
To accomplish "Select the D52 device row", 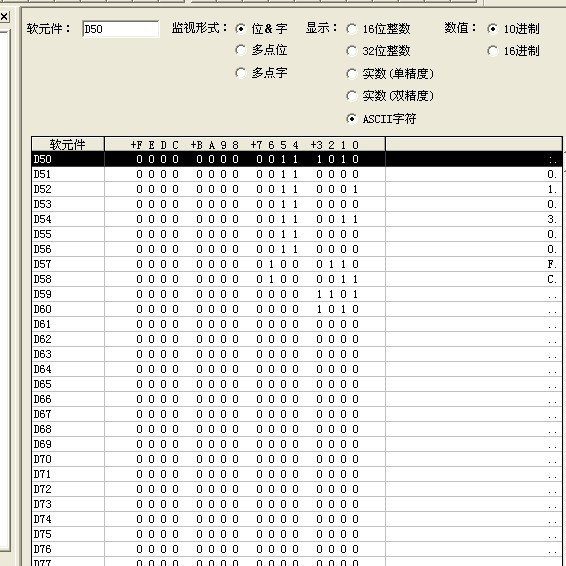I will tap(297, 189).
